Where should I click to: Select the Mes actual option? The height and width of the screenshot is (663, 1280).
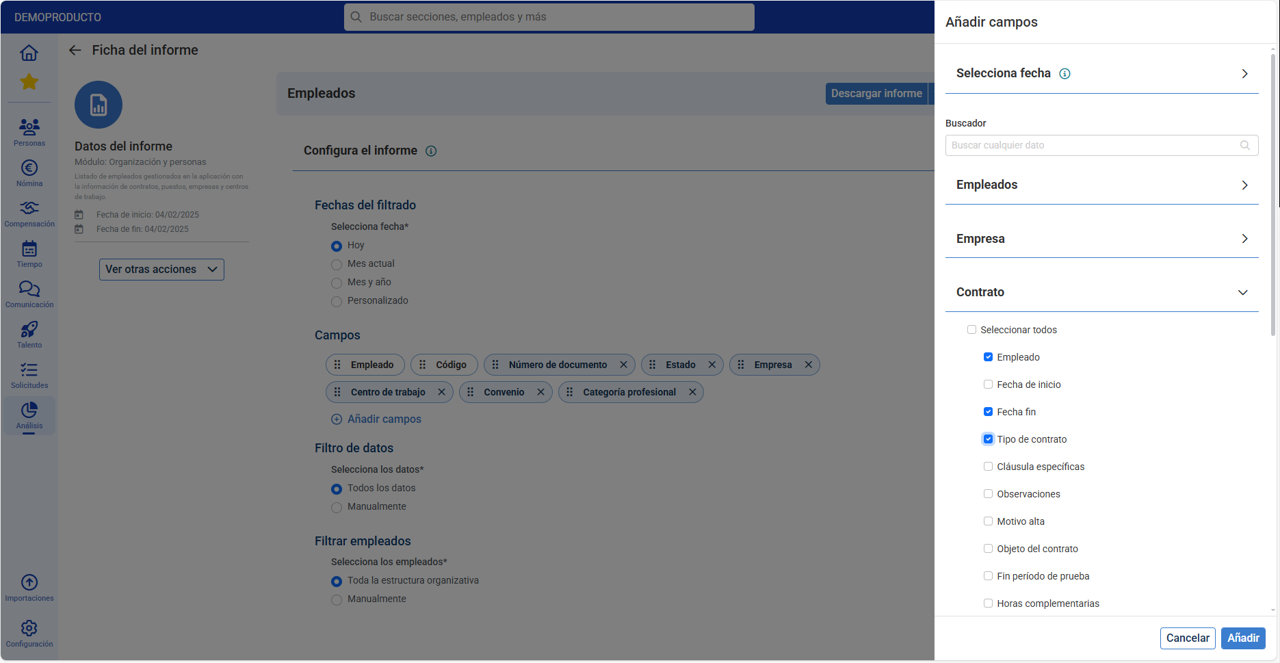click(336, 264)
